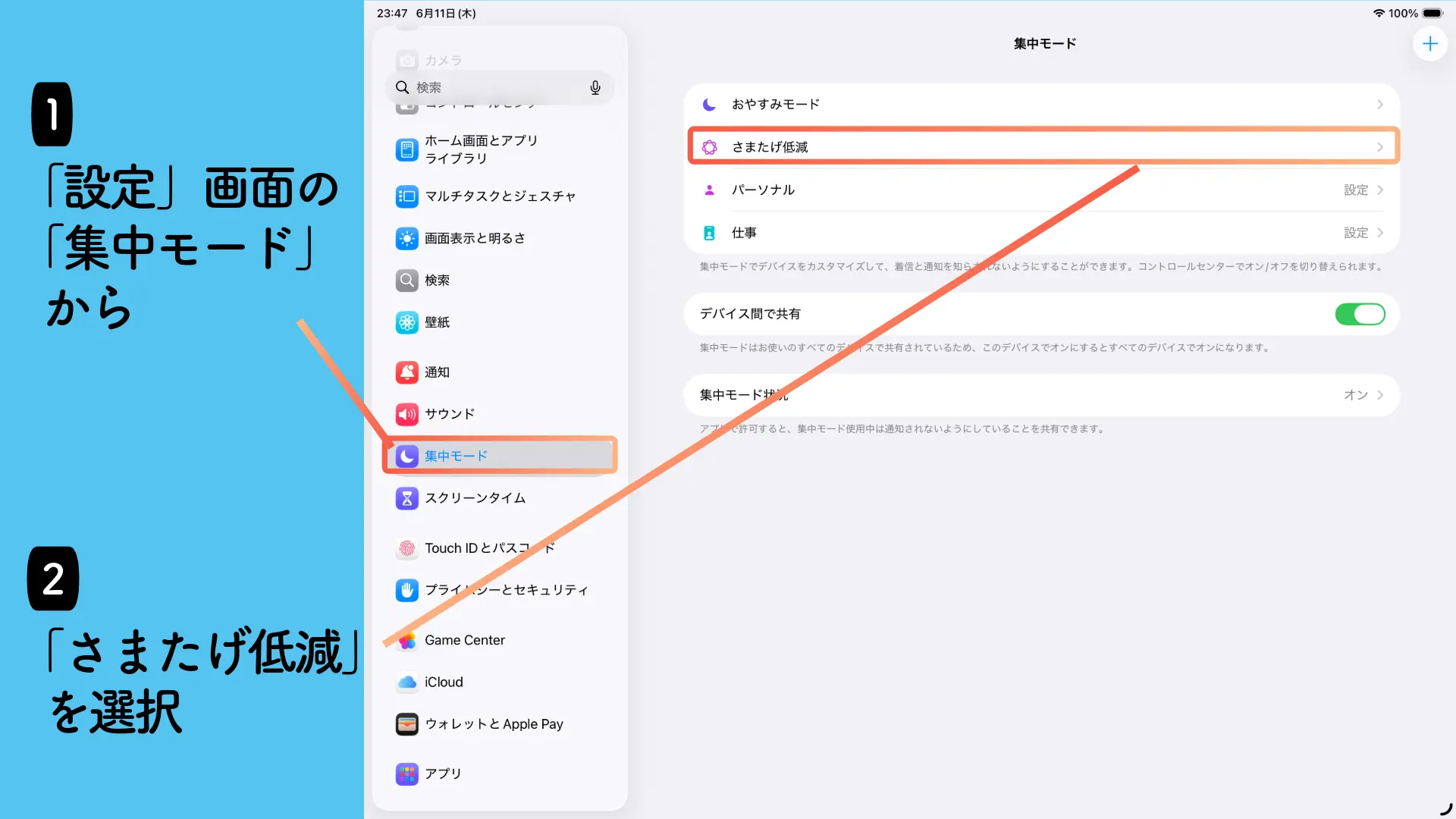1456x819 pixels.
Task: Select 画面表示と明るさ brightness icon
Action: pyautogui.click(x=407, y=239)
